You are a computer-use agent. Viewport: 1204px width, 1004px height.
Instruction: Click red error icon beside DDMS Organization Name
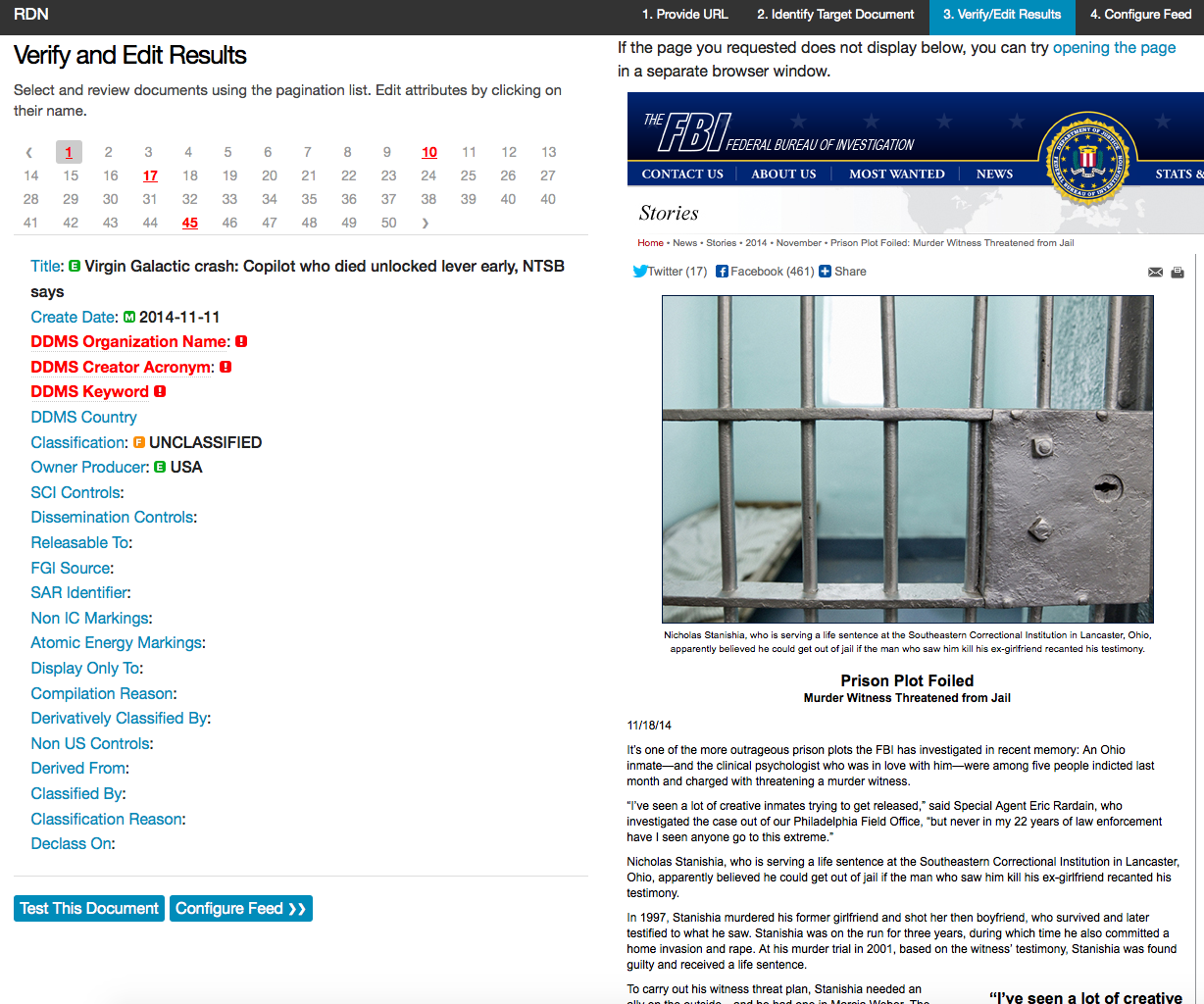[241, 341]
